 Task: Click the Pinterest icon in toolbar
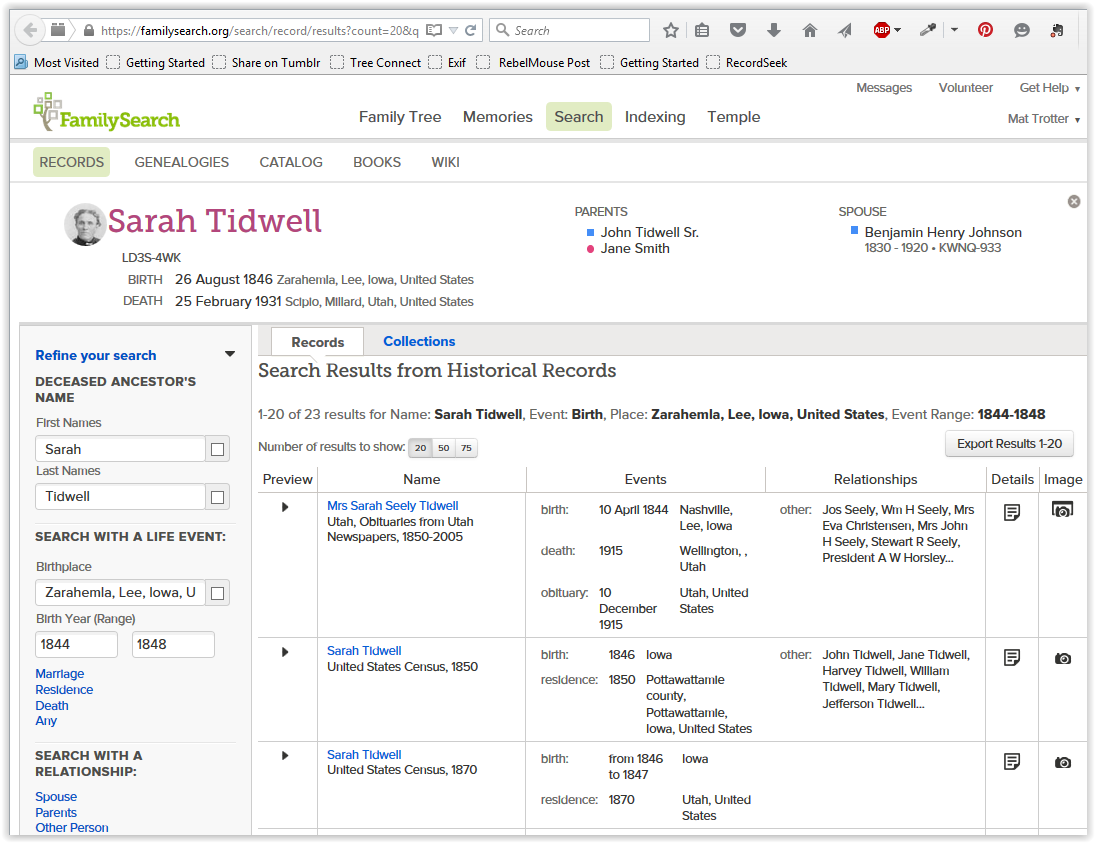coord(985,30)
